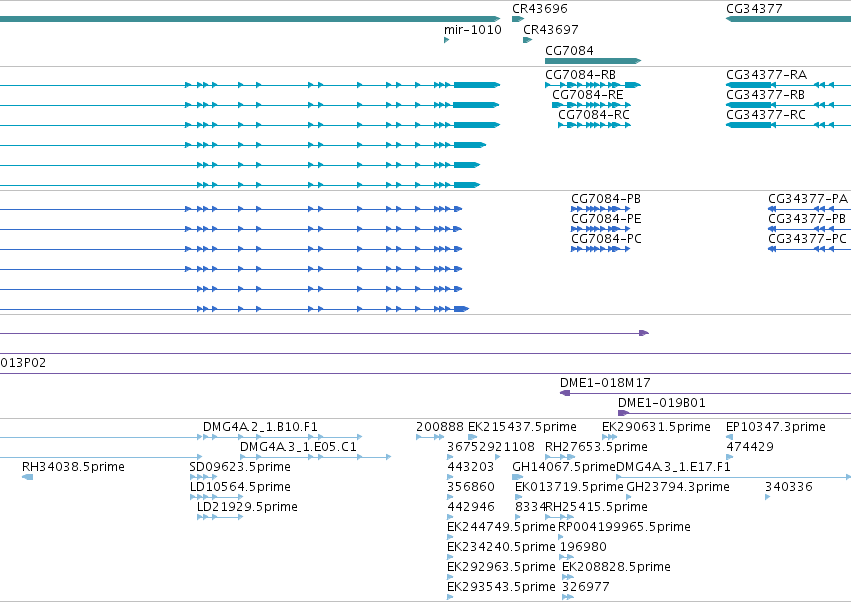Select the EK244749.5prime label
The image size is (851, 602).
(501, 528)
